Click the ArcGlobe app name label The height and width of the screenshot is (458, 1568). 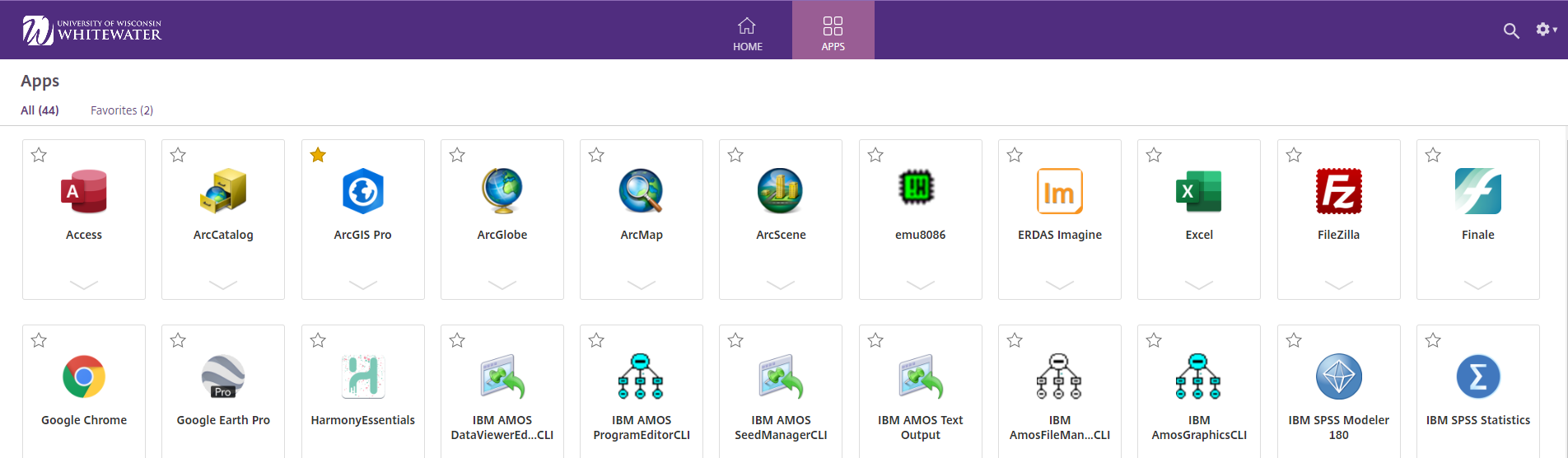point(502,235)
